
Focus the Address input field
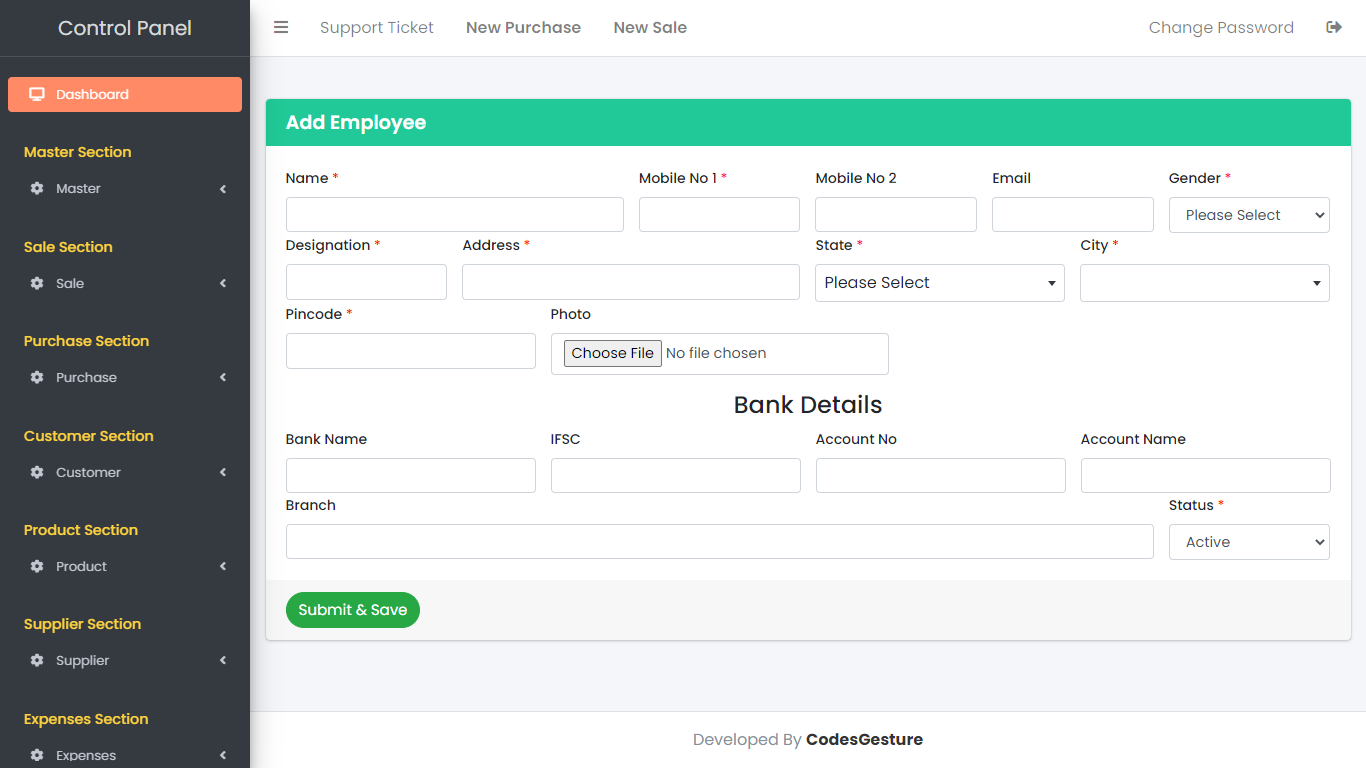(631, 282)
